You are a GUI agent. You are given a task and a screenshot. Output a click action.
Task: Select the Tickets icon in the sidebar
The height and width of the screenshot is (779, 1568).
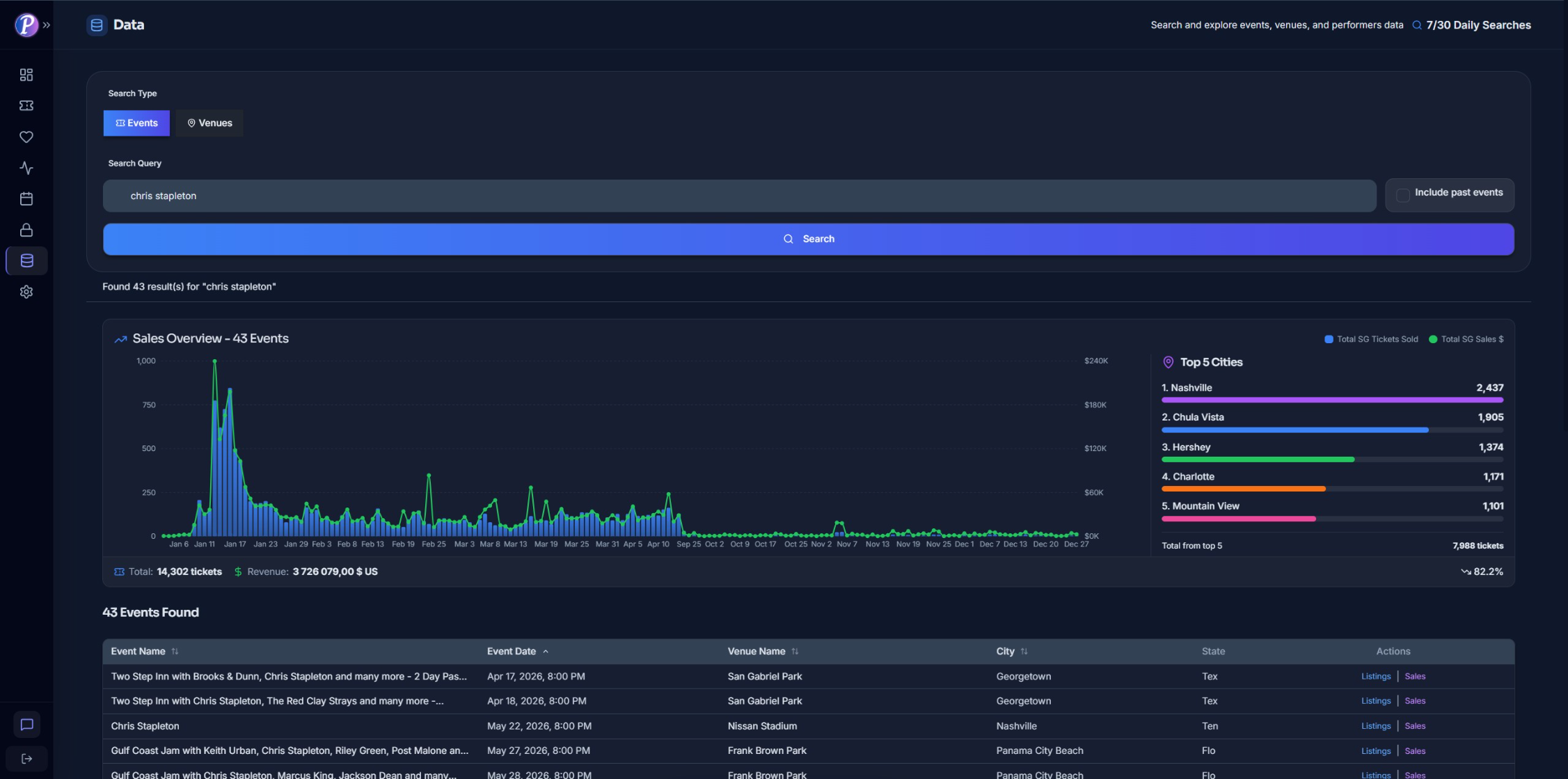[26, 105]
